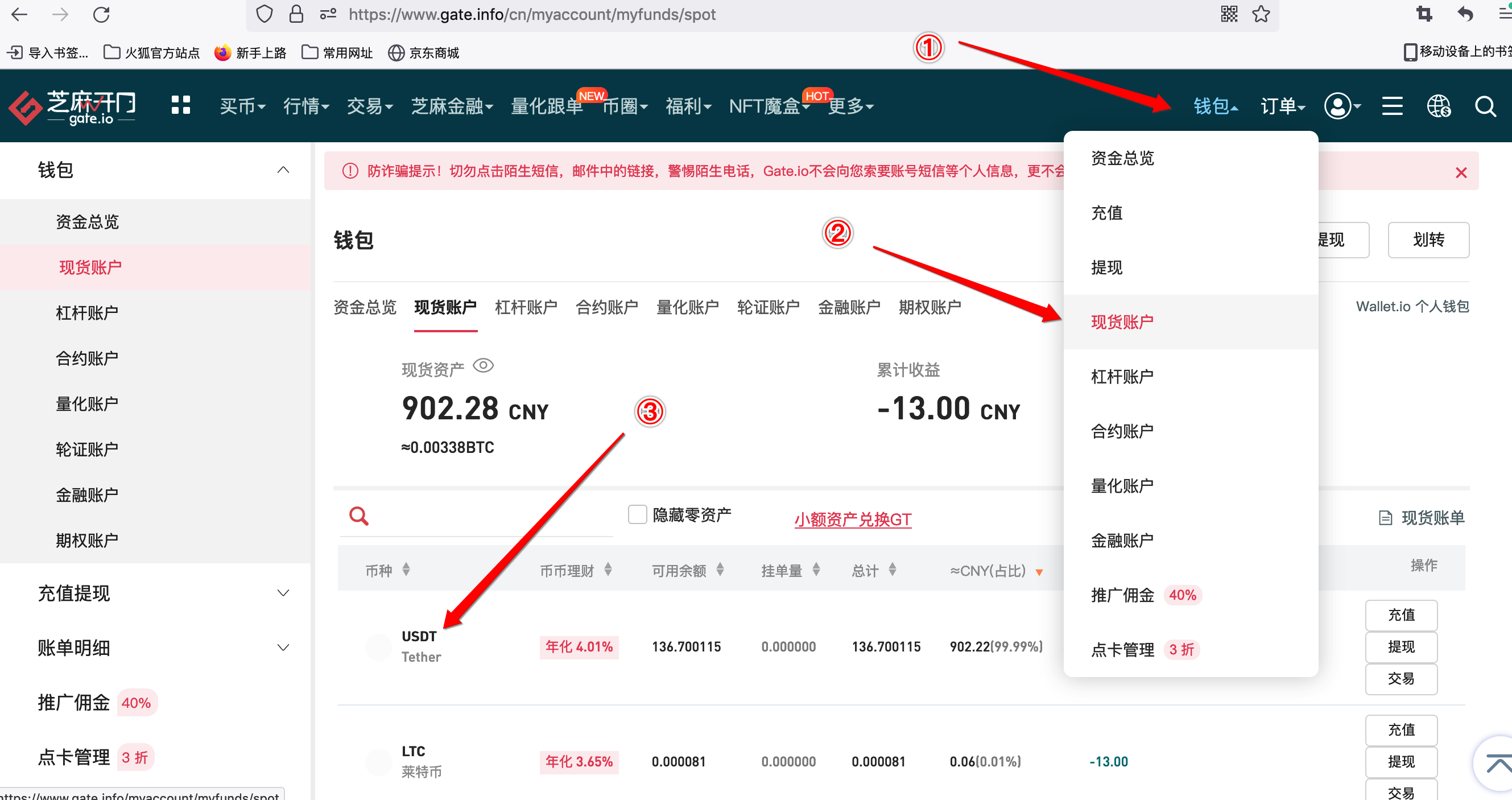Open the 订单 navbar dropdown
The width and height of the screenshot is (1512, 800).
point(1283,106)
